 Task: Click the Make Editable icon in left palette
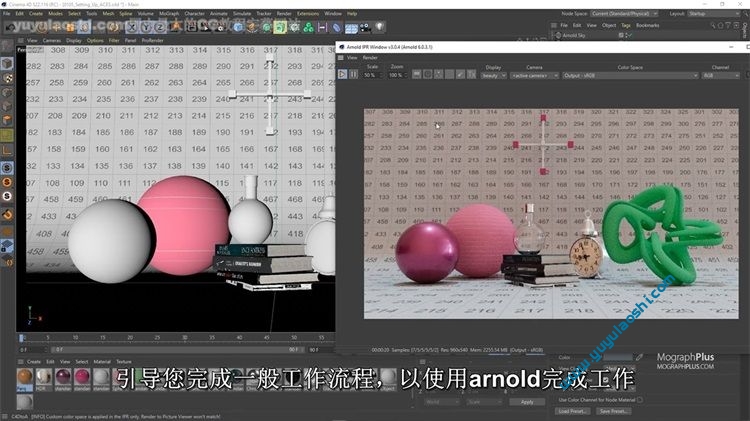(7, 47)
